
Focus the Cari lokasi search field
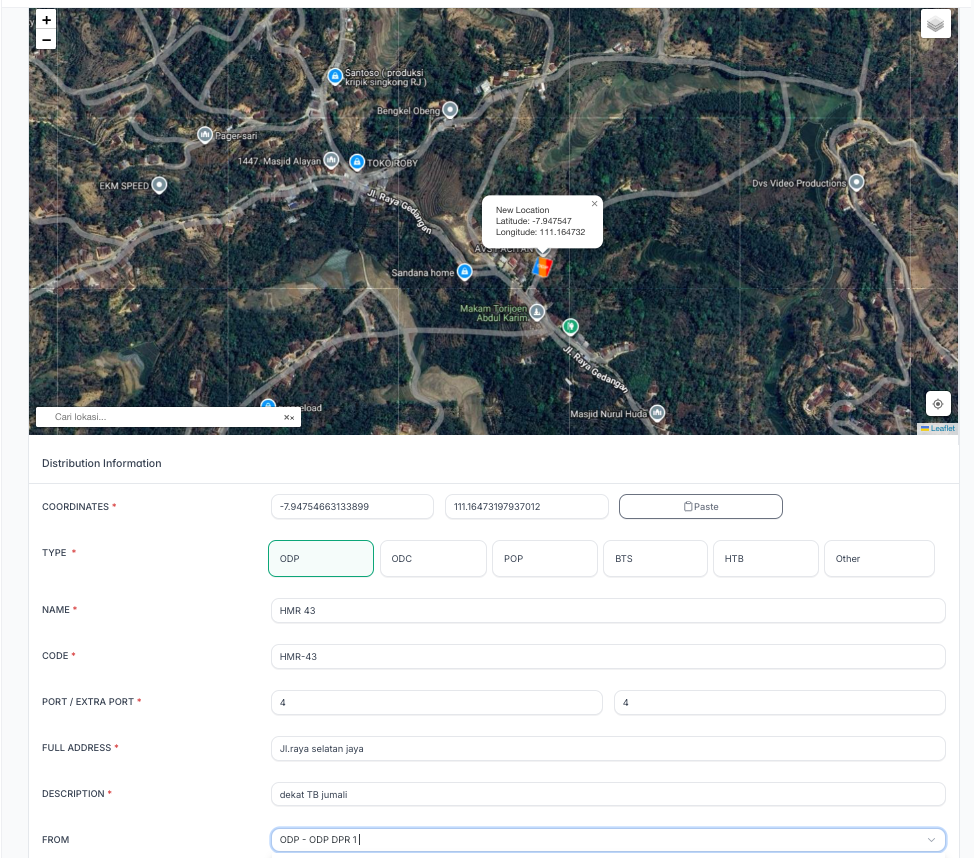[160, 417]
